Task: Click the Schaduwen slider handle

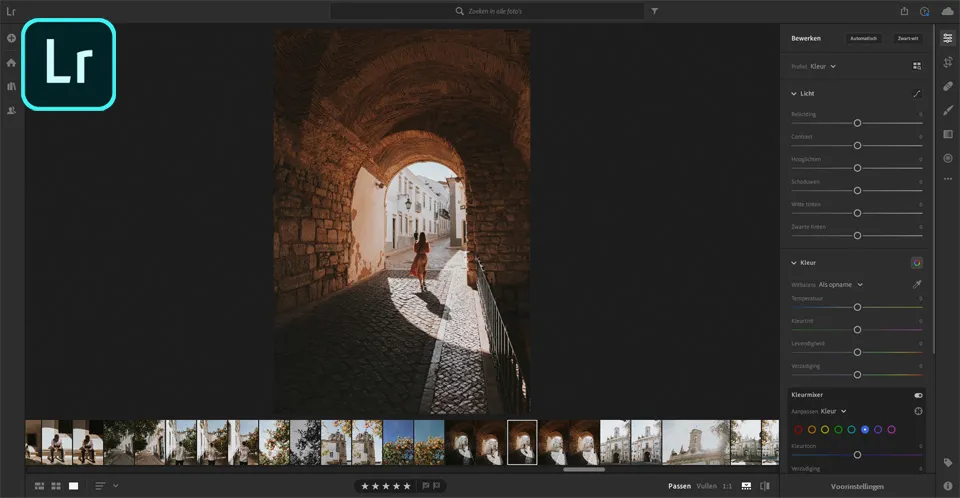Action: (857, 191)
